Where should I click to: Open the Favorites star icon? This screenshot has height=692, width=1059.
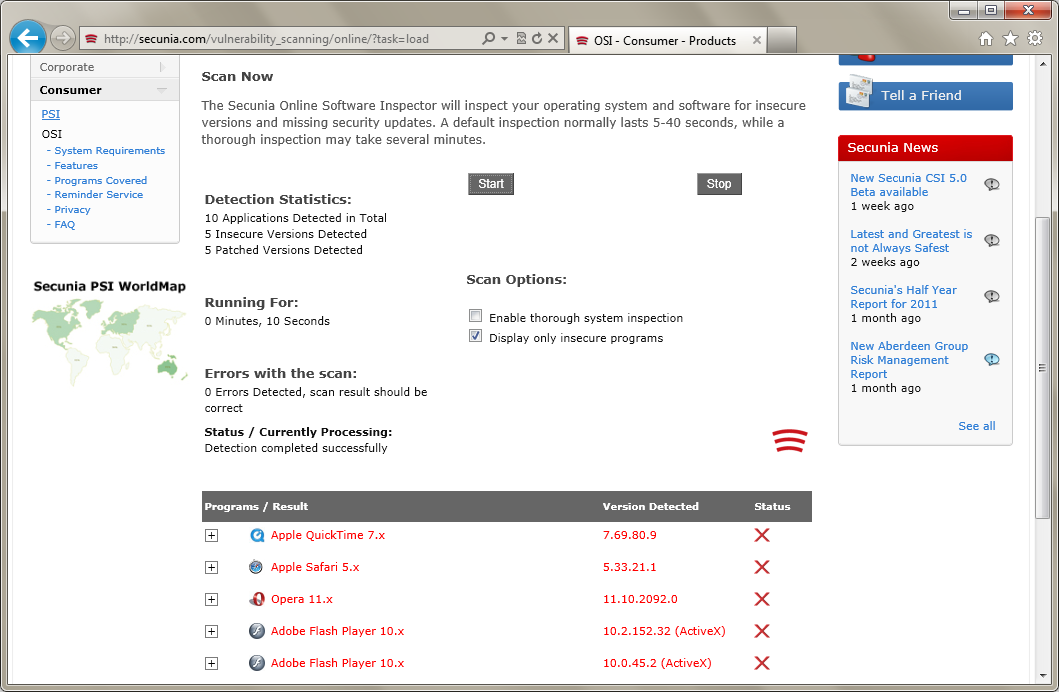(x=1010, y=39)
